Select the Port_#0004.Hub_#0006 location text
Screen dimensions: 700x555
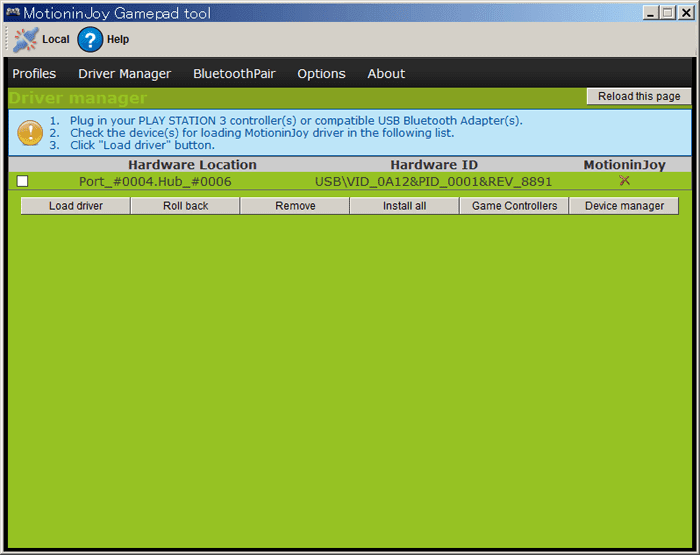point(155,182)
